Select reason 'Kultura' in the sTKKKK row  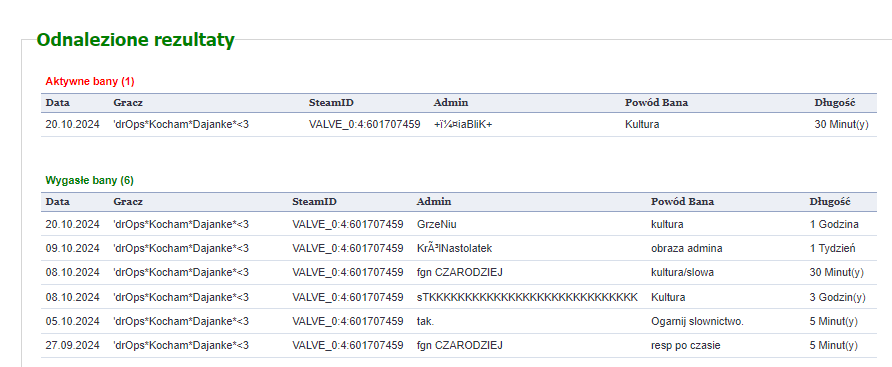(x=668, y=297)
